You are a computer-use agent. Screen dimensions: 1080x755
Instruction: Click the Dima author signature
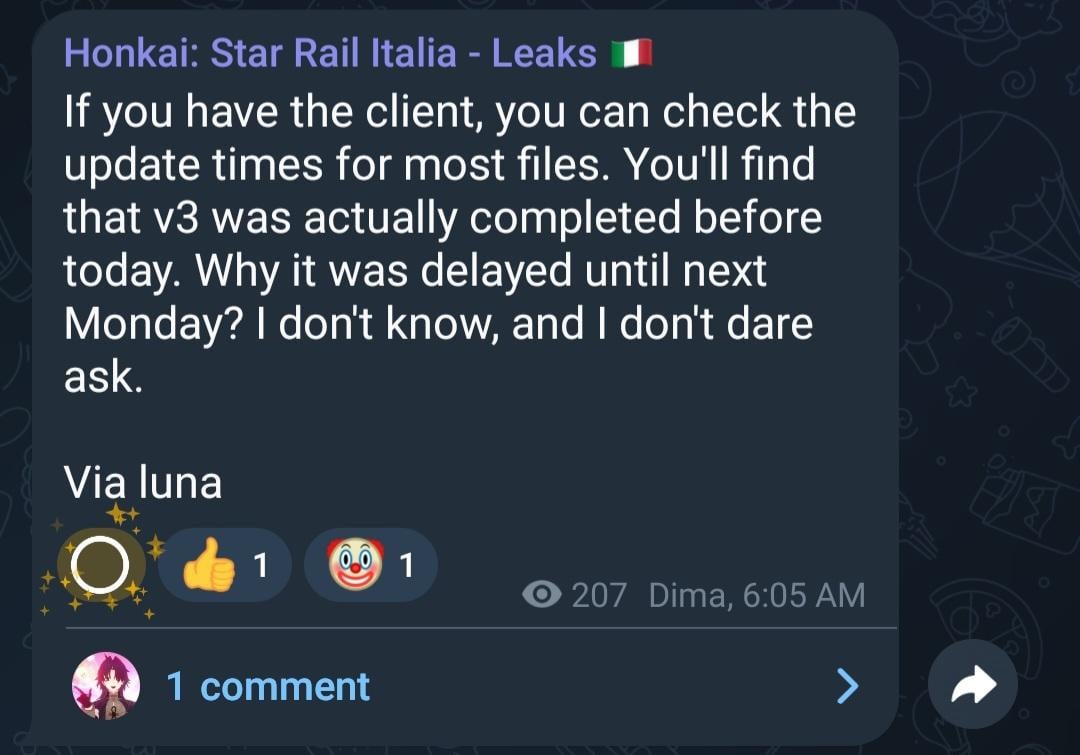[x=688, y=595]
